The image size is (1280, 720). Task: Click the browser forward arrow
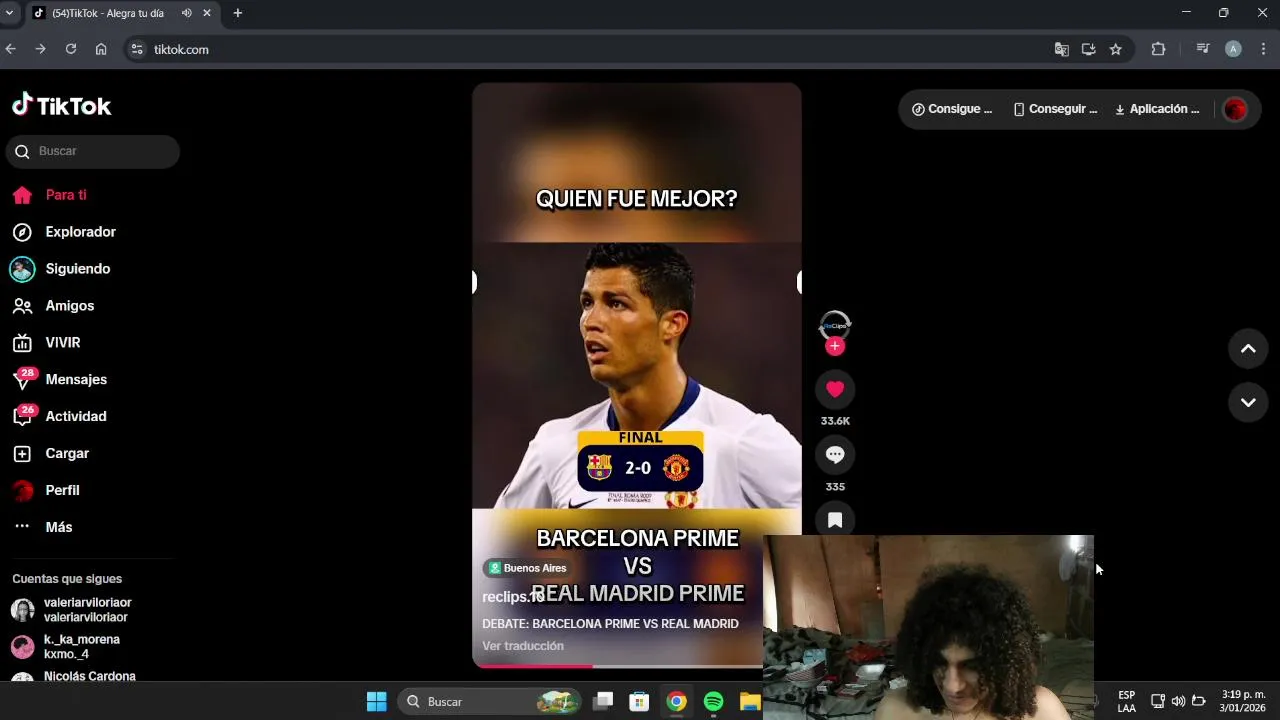pyautogui.click(x=41, y=49)
